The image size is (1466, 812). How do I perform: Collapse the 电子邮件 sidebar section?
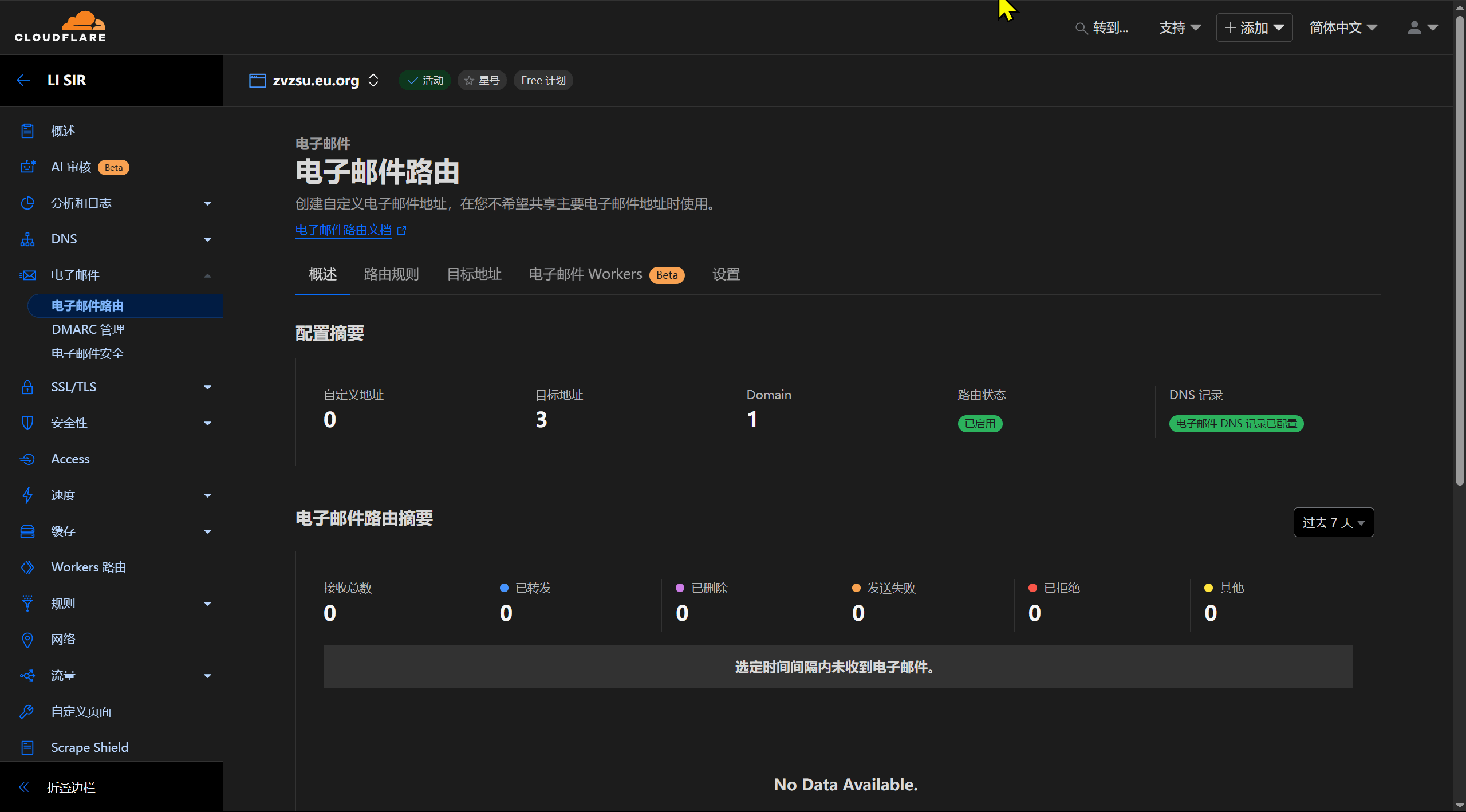click(207, 275)
